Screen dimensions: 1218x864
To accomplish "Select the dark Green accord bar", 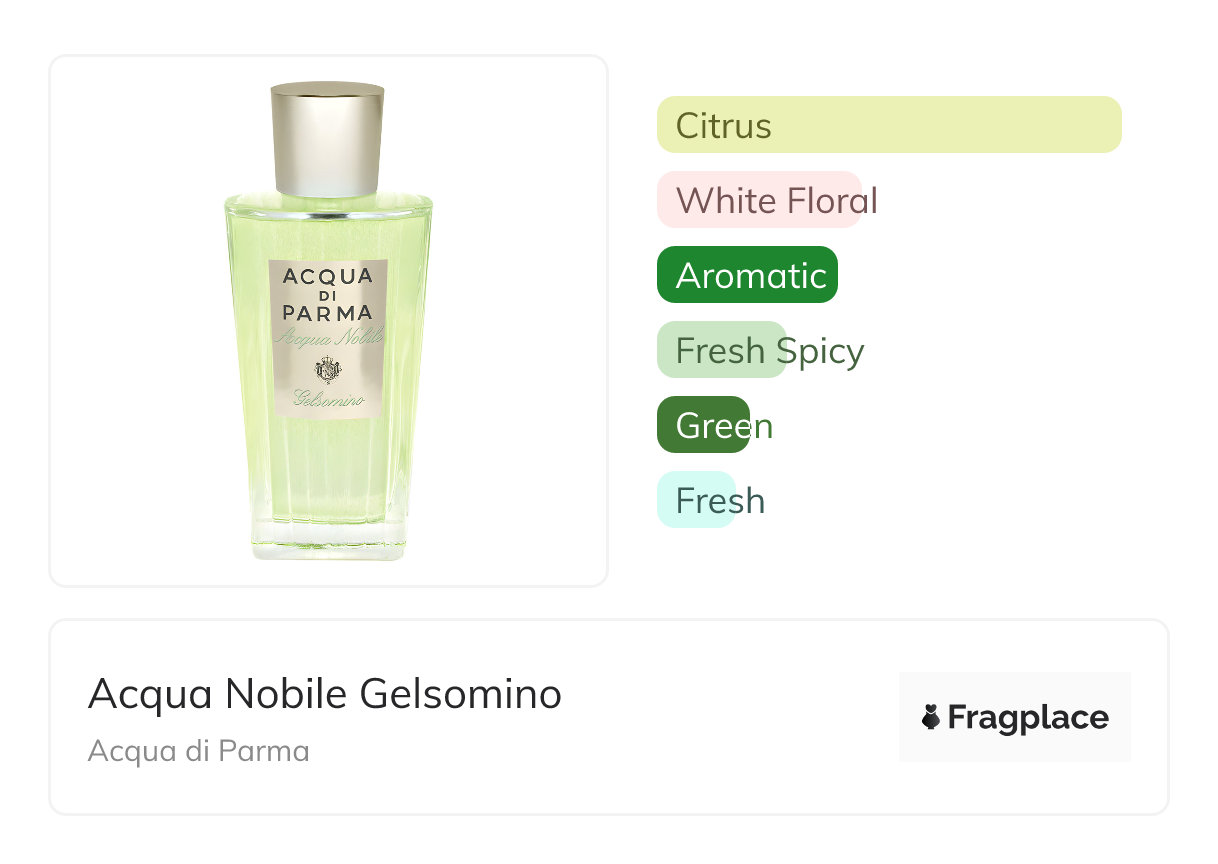I will (703, 425).
